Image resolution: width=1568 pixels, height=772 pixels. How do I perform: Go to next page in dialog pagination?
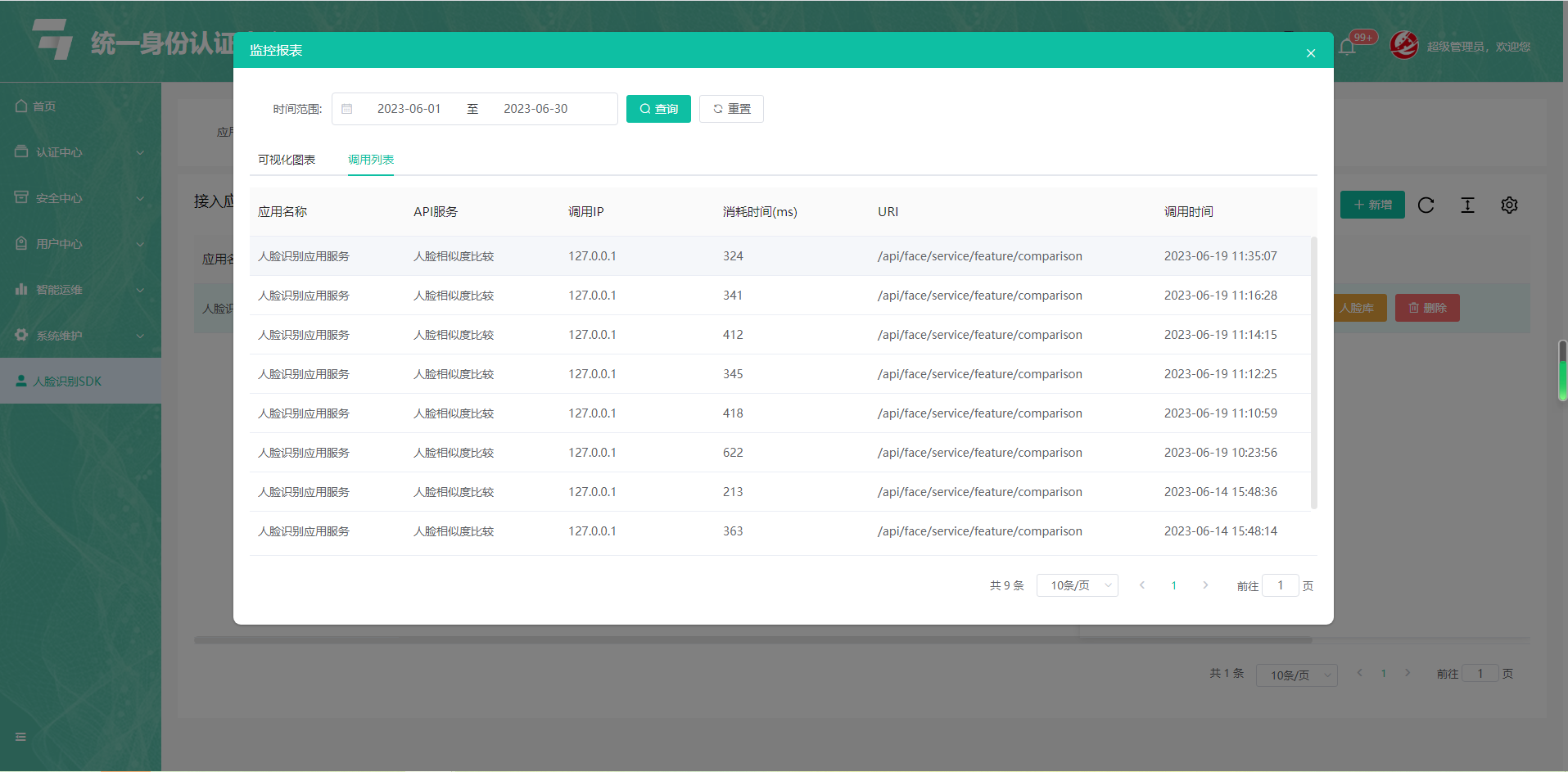tap(1205, 585)
